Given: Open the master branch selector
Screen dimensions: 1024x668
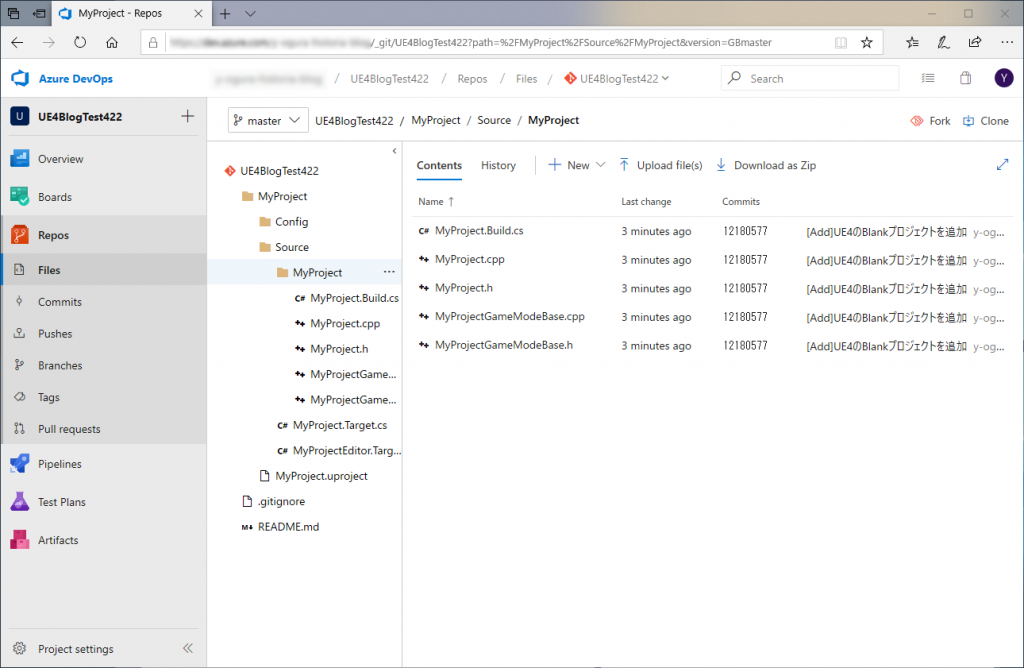Looking at the screenshot, I should [x=267, y=119].
